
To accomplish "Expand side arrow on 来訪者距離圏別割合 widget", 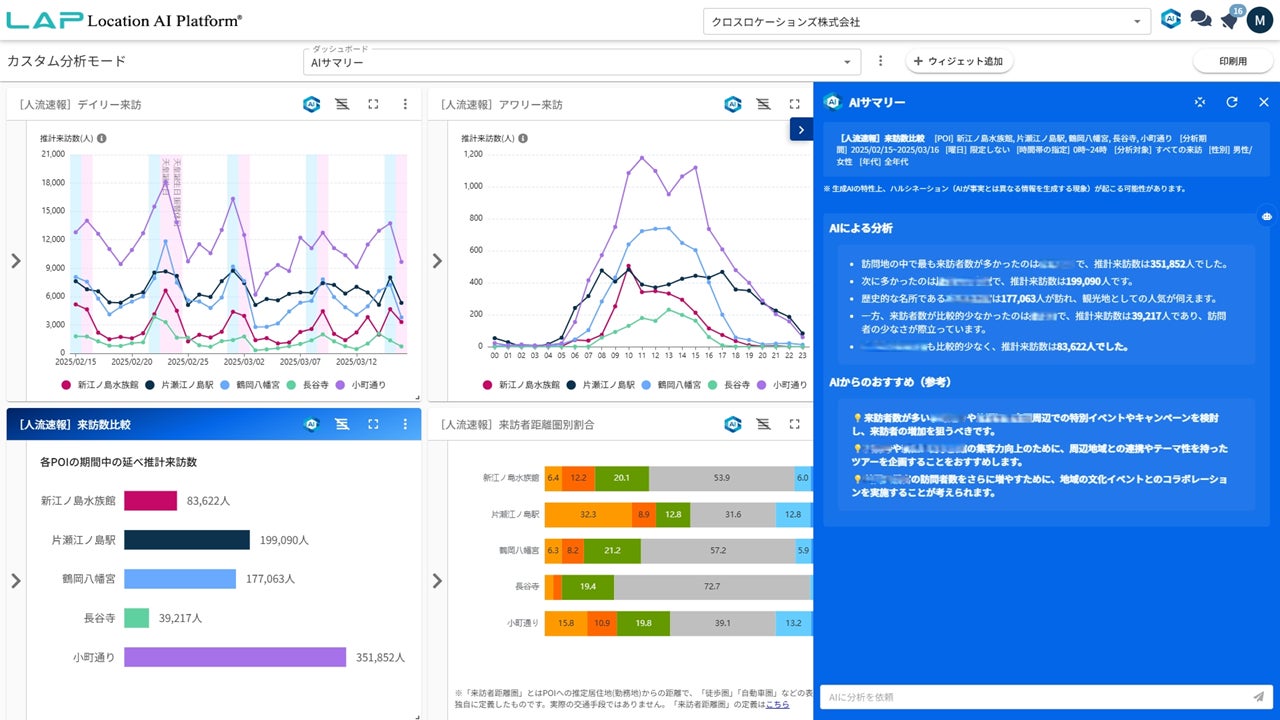I will pos(436,581).
